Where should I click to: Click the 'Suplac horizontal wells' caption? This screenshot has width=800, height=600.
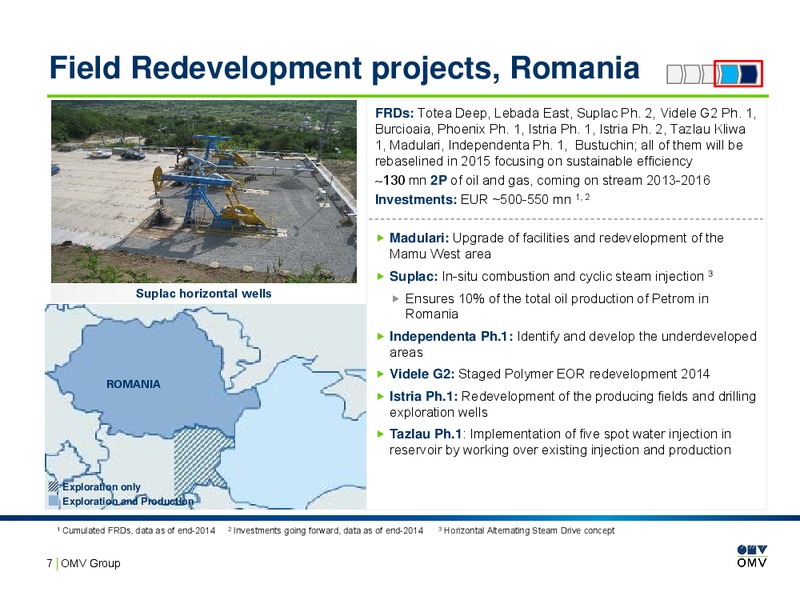click(204, 293)
